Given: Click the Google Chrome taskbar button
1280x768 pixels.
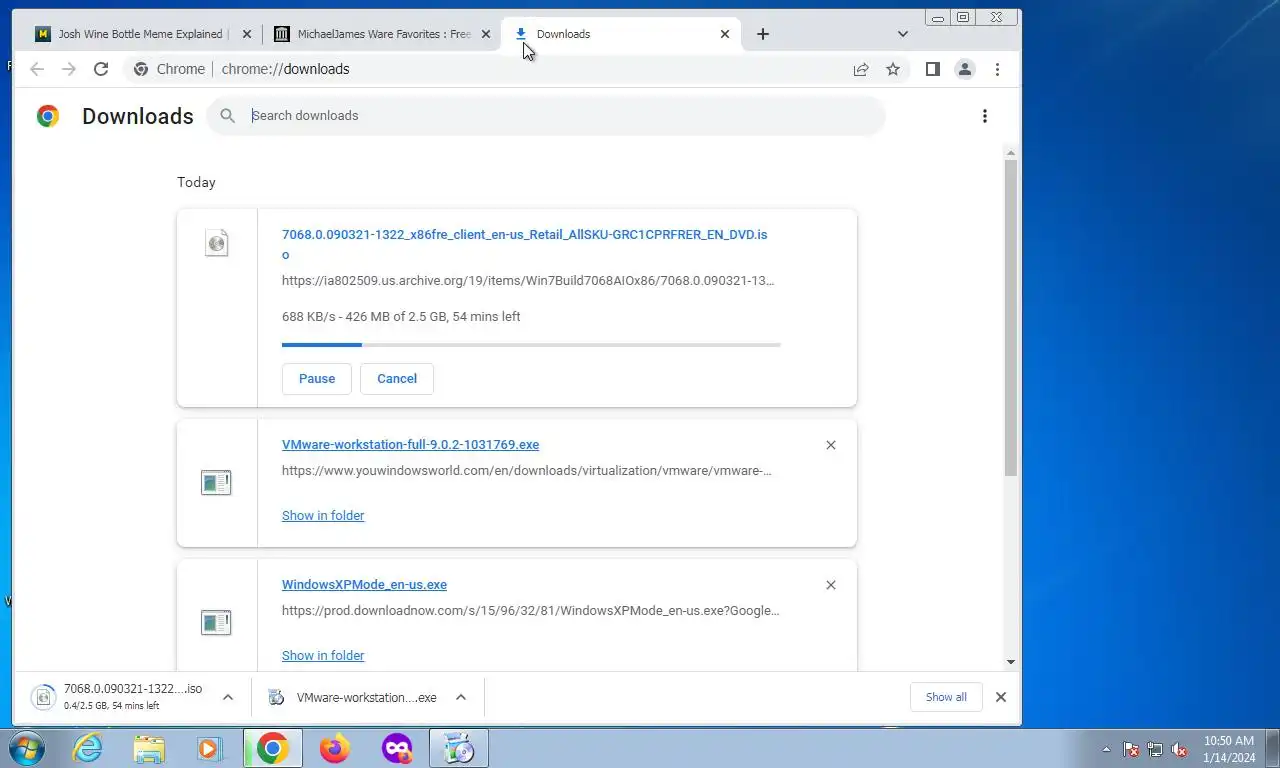Looking at the screenshot, I should coord(273,748).
